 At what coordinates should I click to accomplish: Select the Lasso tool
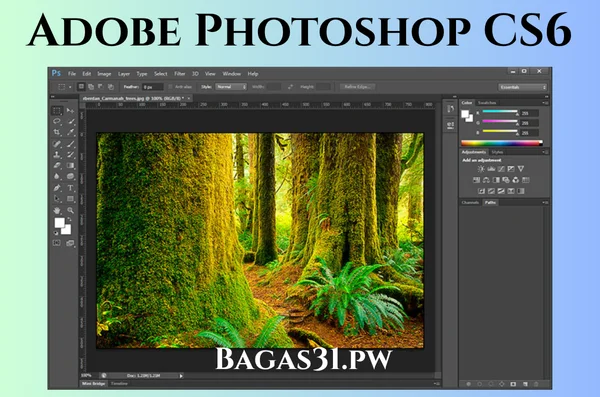[57, 121]
